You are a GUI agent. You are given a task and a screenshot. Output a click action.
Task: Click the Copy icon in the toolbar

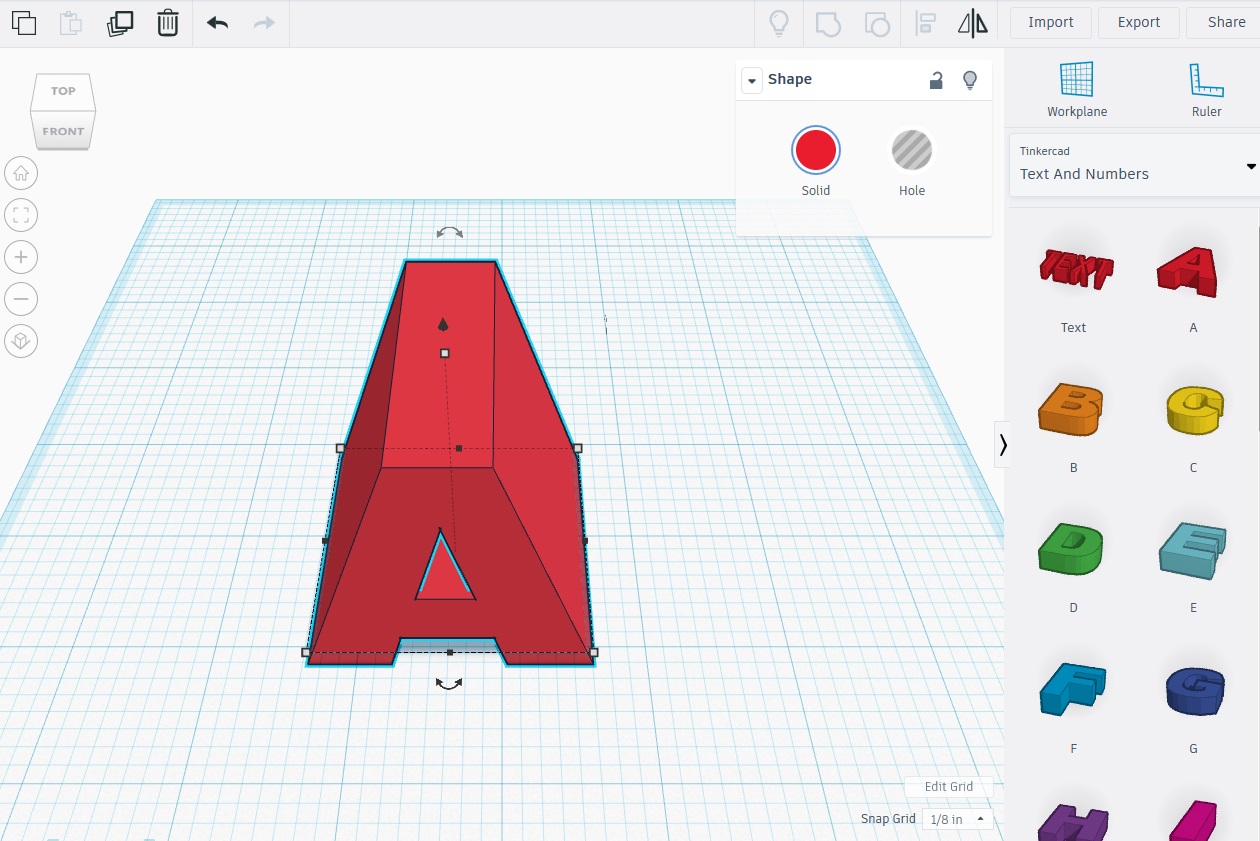pyautogui.click(x=23, y=22)
